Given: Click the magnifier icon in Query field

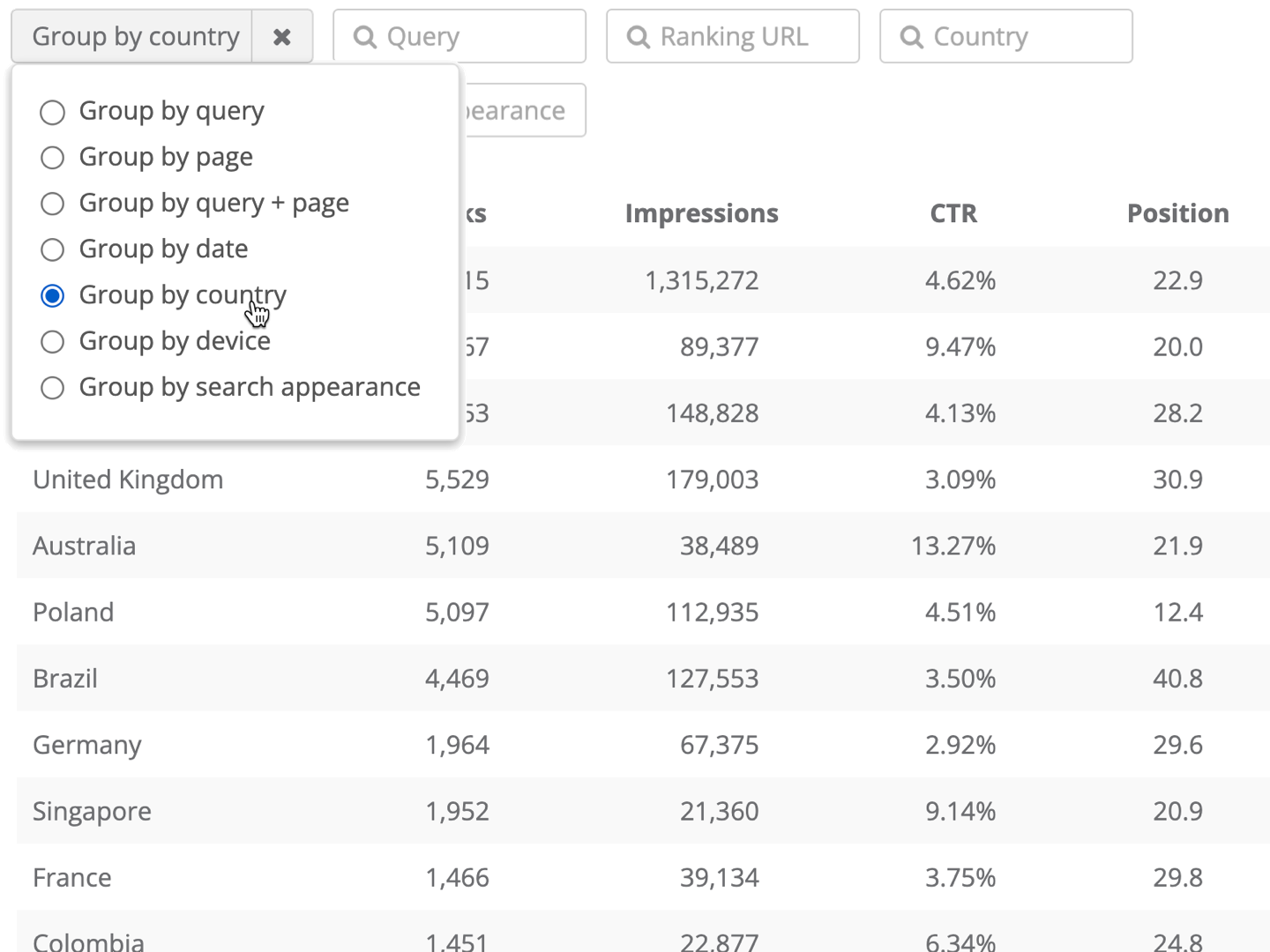Looking at the screenshot, I should pyautogui.click(x=364, y=37).
